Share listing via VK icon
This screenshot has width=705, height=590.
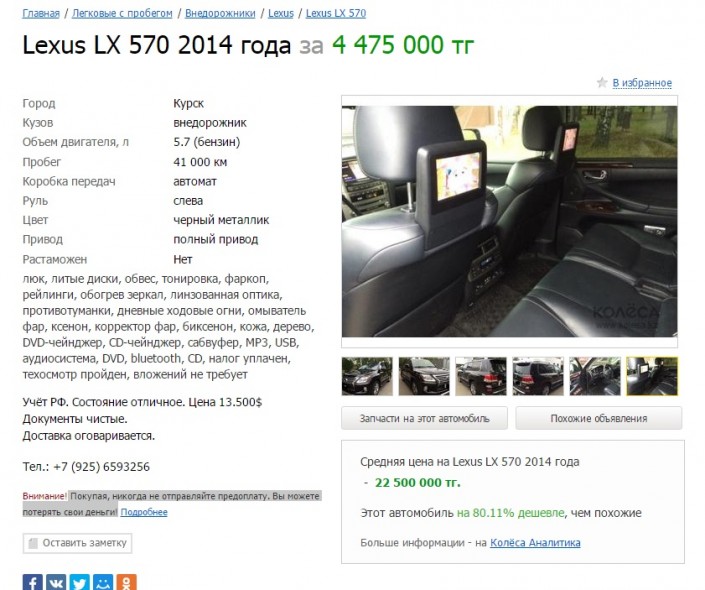(56, 582)
